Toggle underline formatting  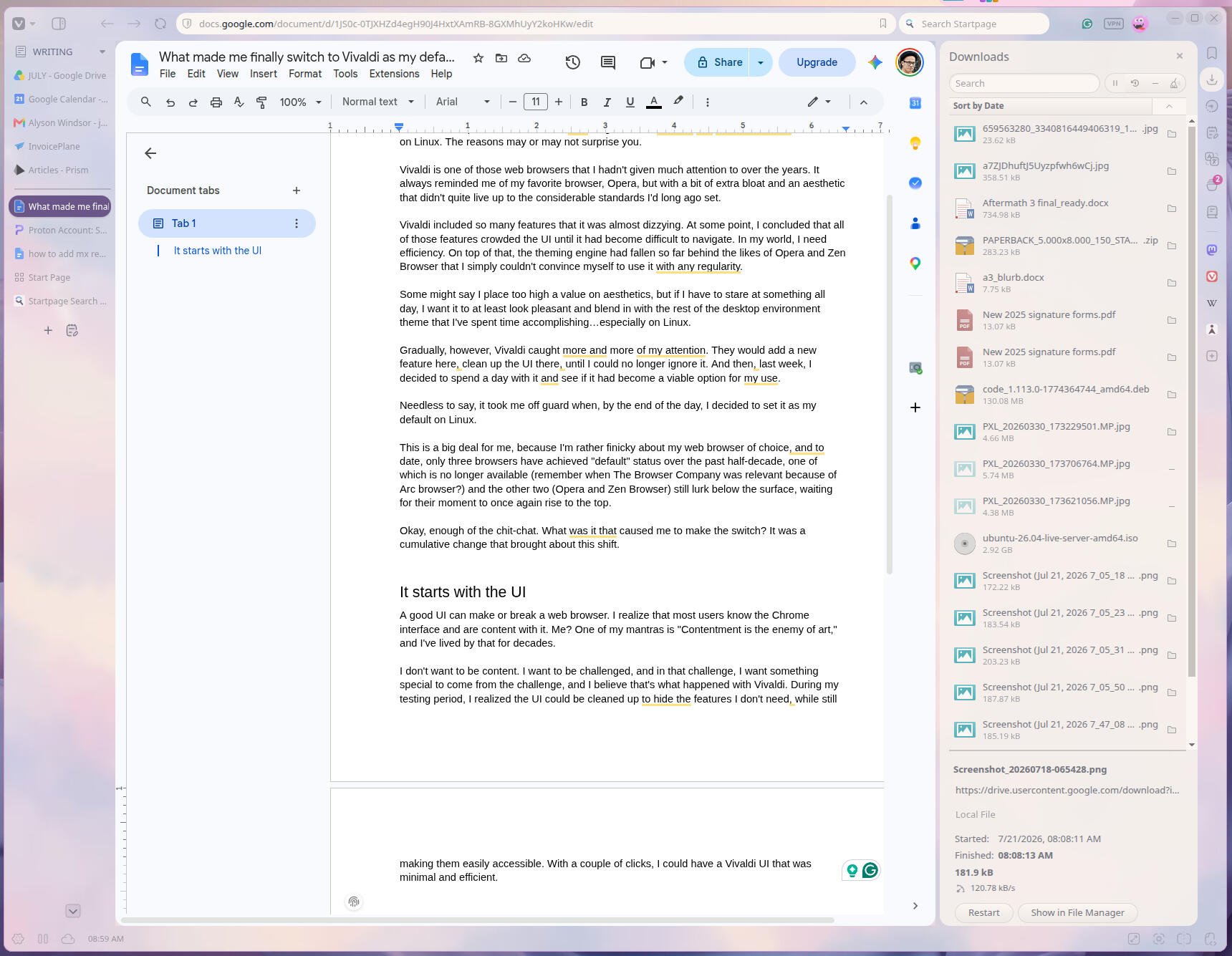(630, 102)
